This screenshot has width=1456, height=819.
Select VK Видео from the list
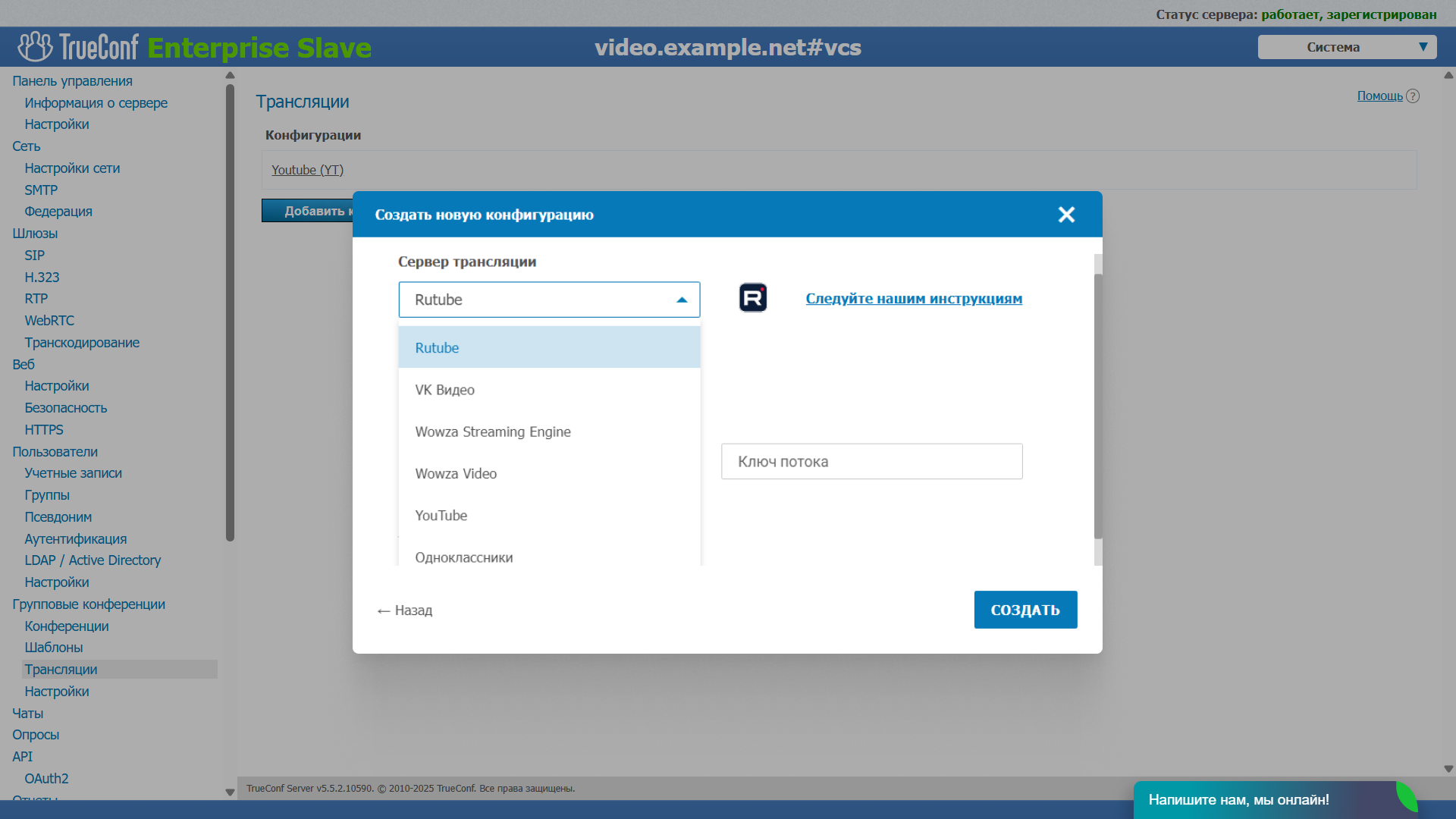(x=444, y=390)
